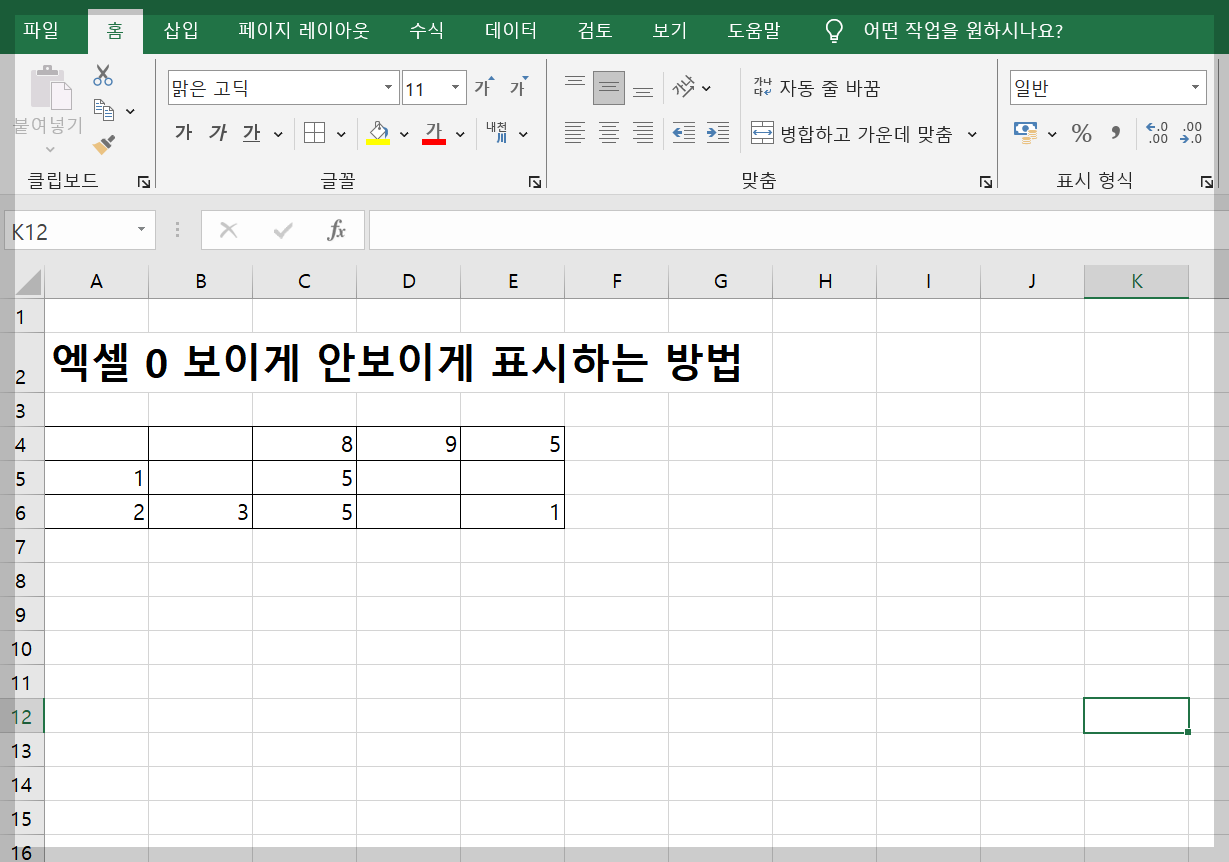The image size is (1229, 862).
Task: Open the 일반 number format dropdown
Action: click(x=1198, y=87)
